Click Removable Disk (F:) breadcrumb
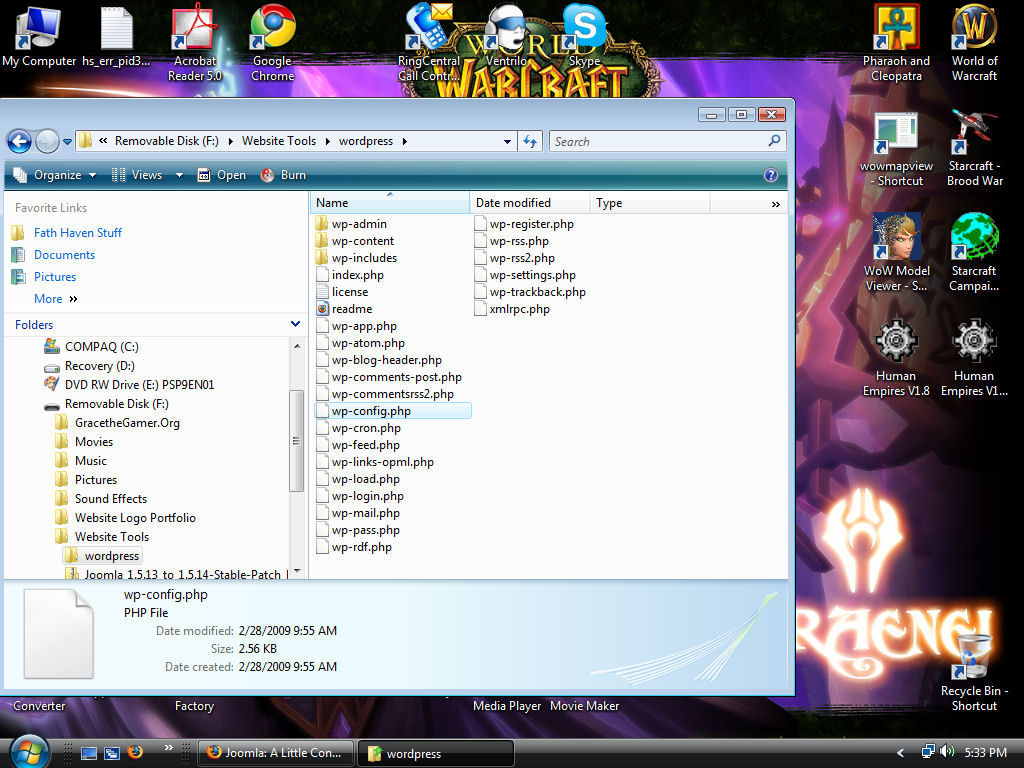 (167, 141)
